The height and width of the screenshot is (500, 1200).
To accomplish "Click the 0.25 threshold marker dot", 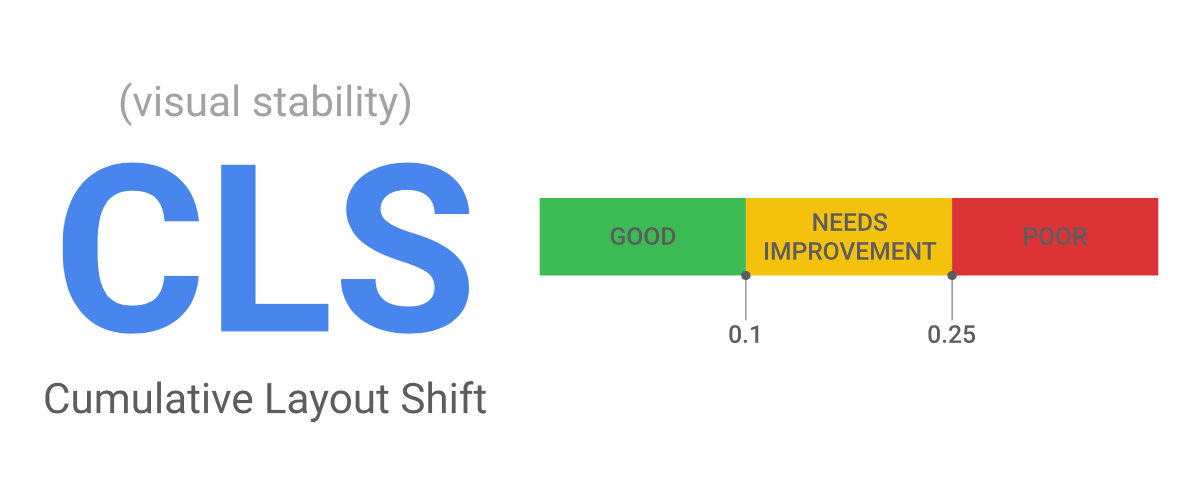I will coord(952,275).
